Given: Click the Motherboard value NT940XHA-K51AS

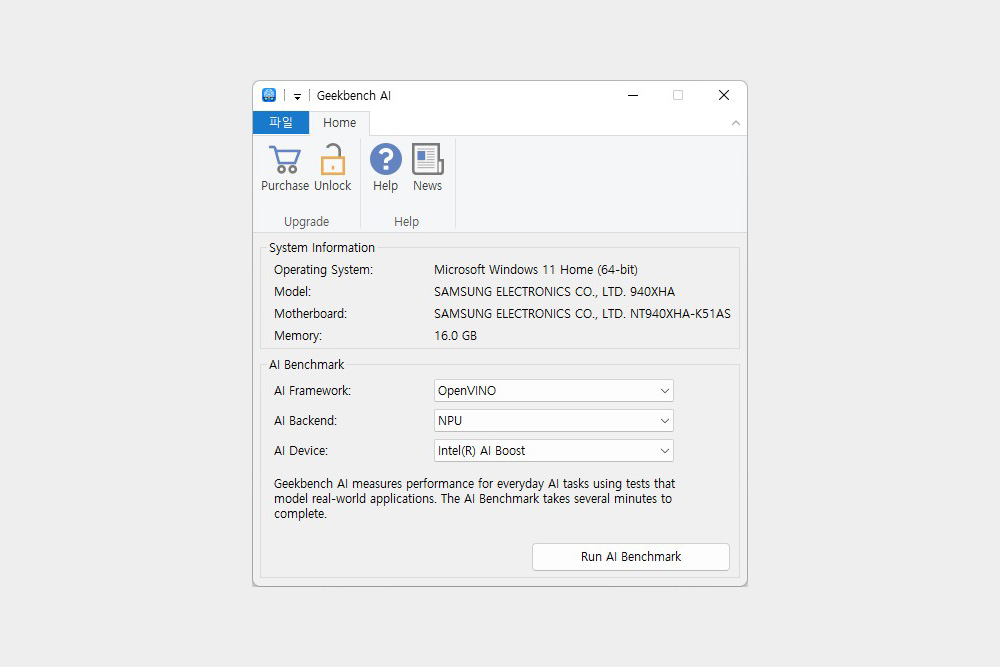Looking at the screenshot, I should (582, 314).
